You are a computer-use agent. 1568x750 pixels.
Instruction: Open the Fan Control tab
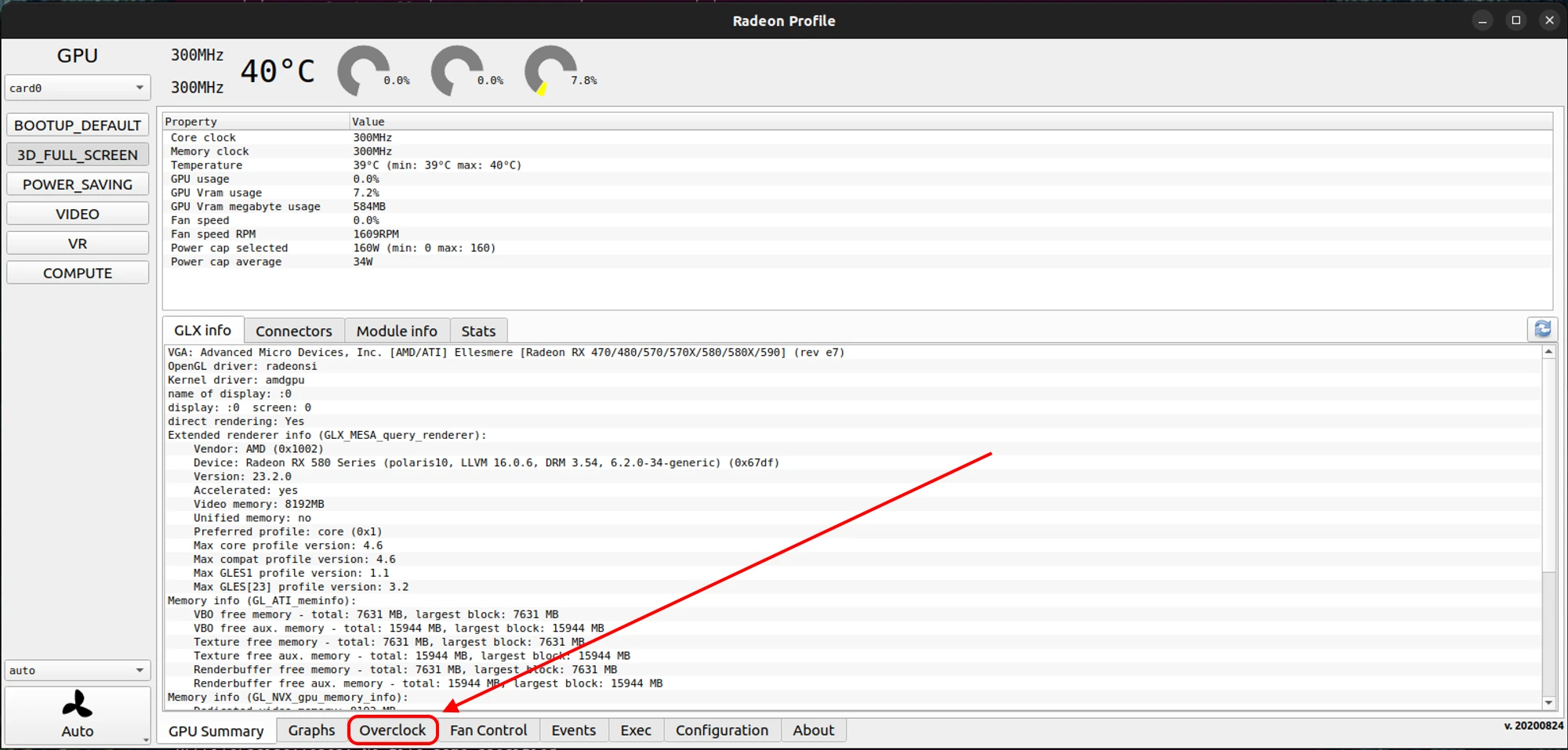point(488,730)
